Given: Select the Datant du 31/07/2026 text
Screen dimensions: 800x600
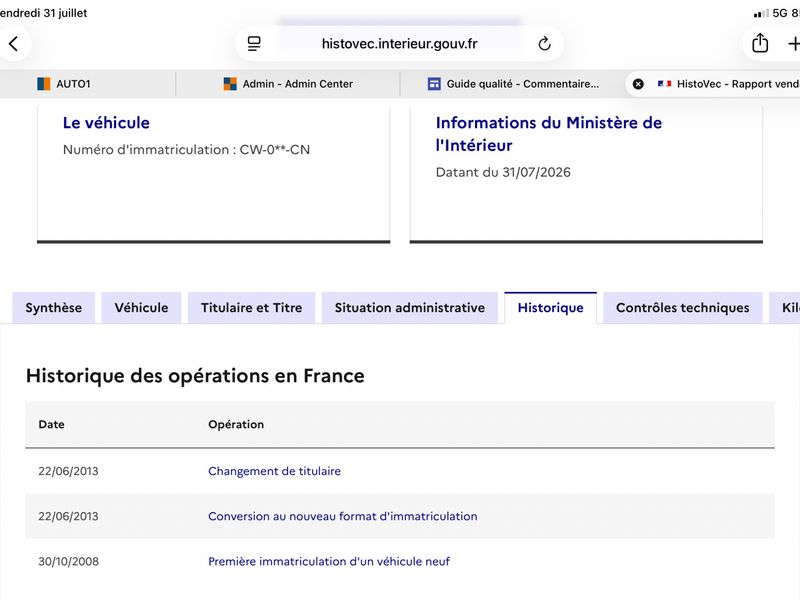Looking at the screenshot, I should click(x=503, y=172).
